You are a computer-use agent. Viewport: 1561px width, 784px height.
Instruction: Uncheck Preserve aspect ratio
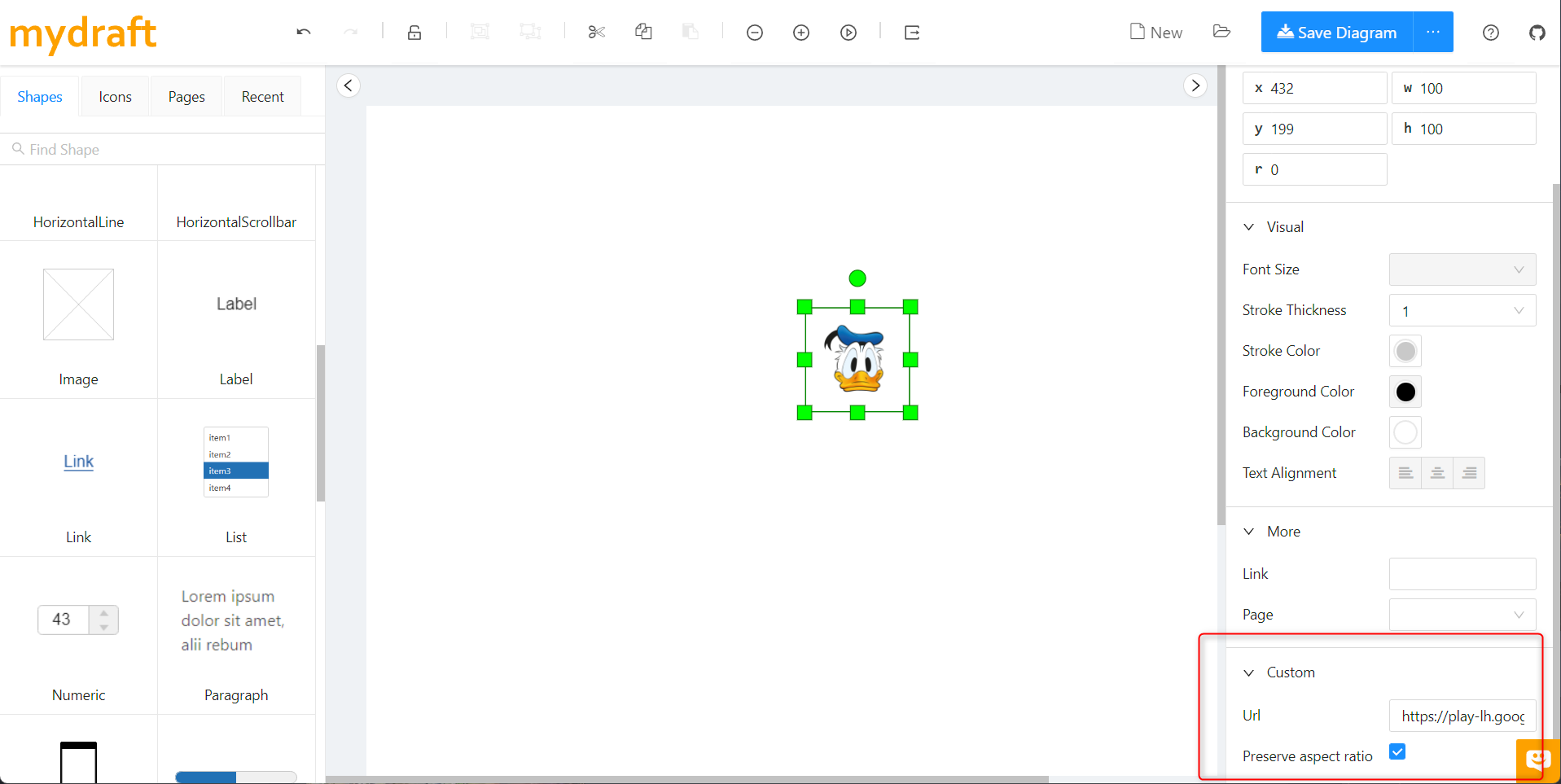(x=1397, y=751)
